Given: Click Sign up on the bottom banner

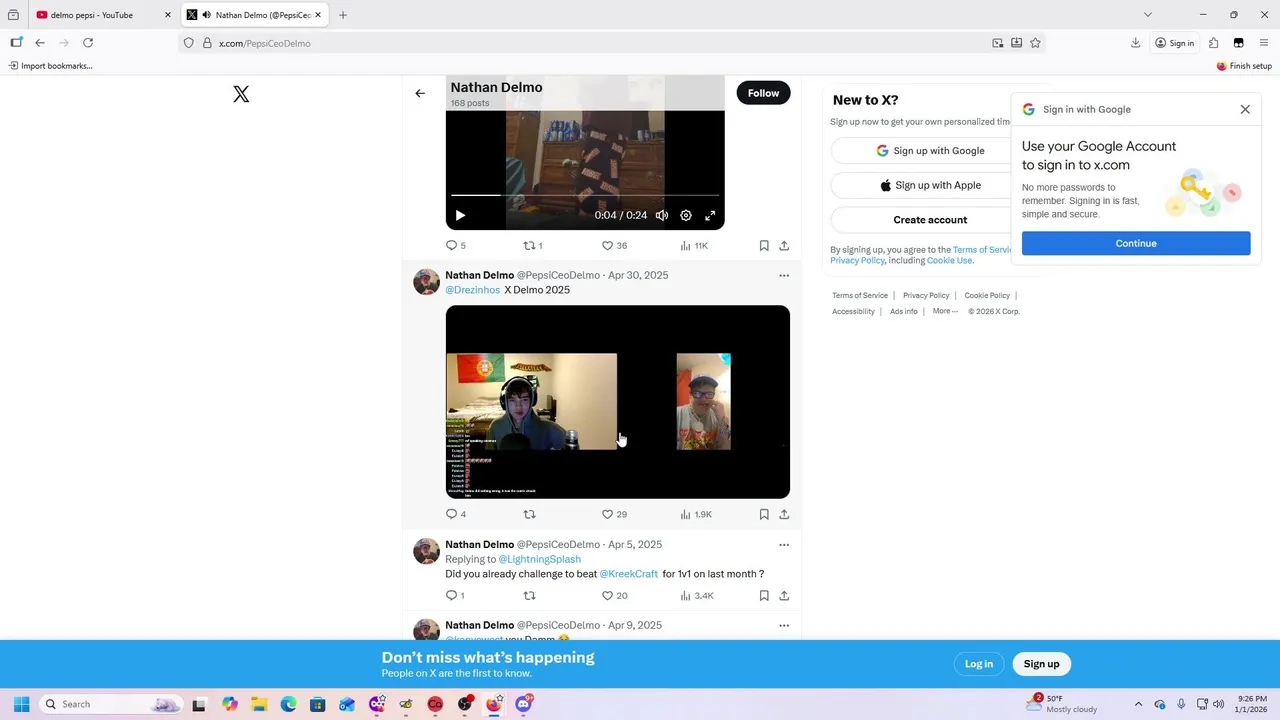Looking at the screenshot, I should click(1041, 664).
